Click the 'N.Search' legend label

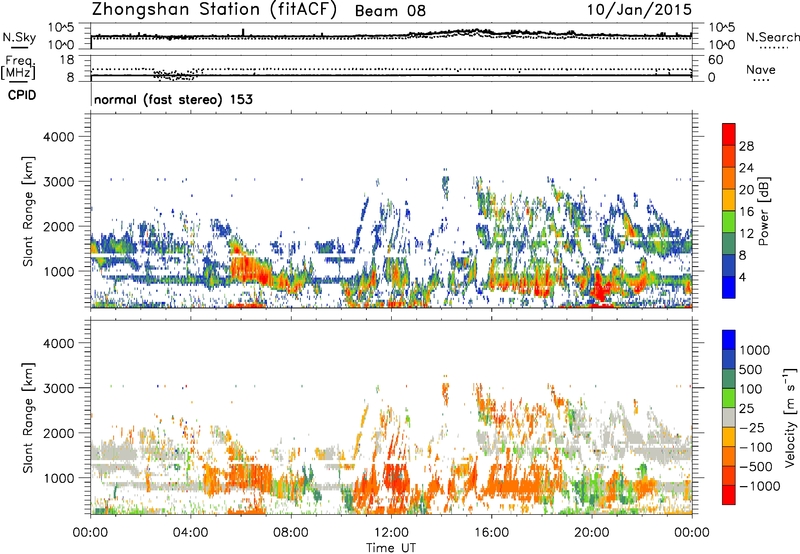pyautogui.click(x=772, y=37)
